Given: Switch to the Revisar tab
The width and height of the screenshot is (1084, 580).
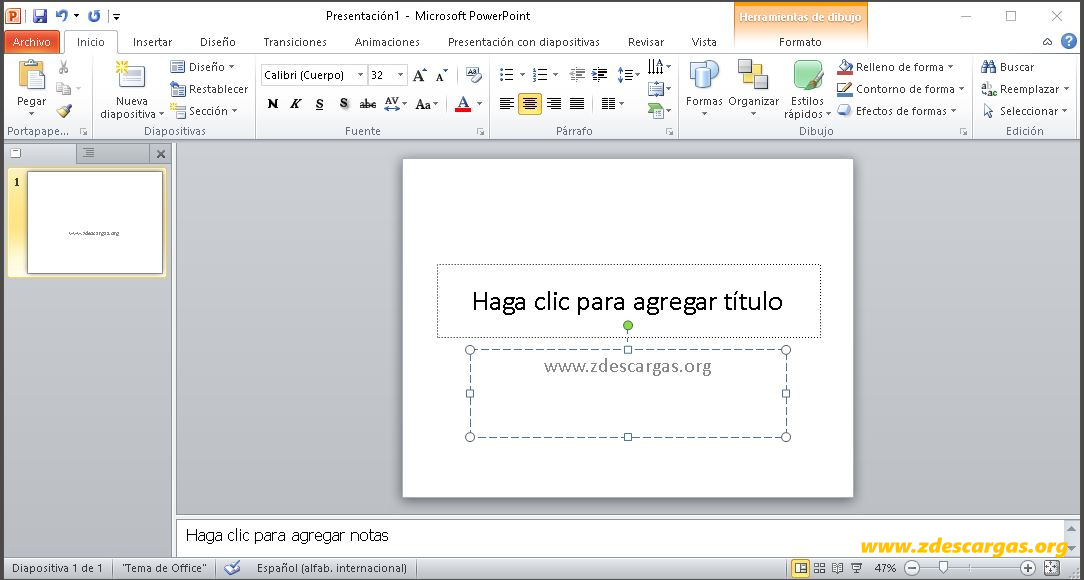Looking at the screenshot, I should (646, 42).
